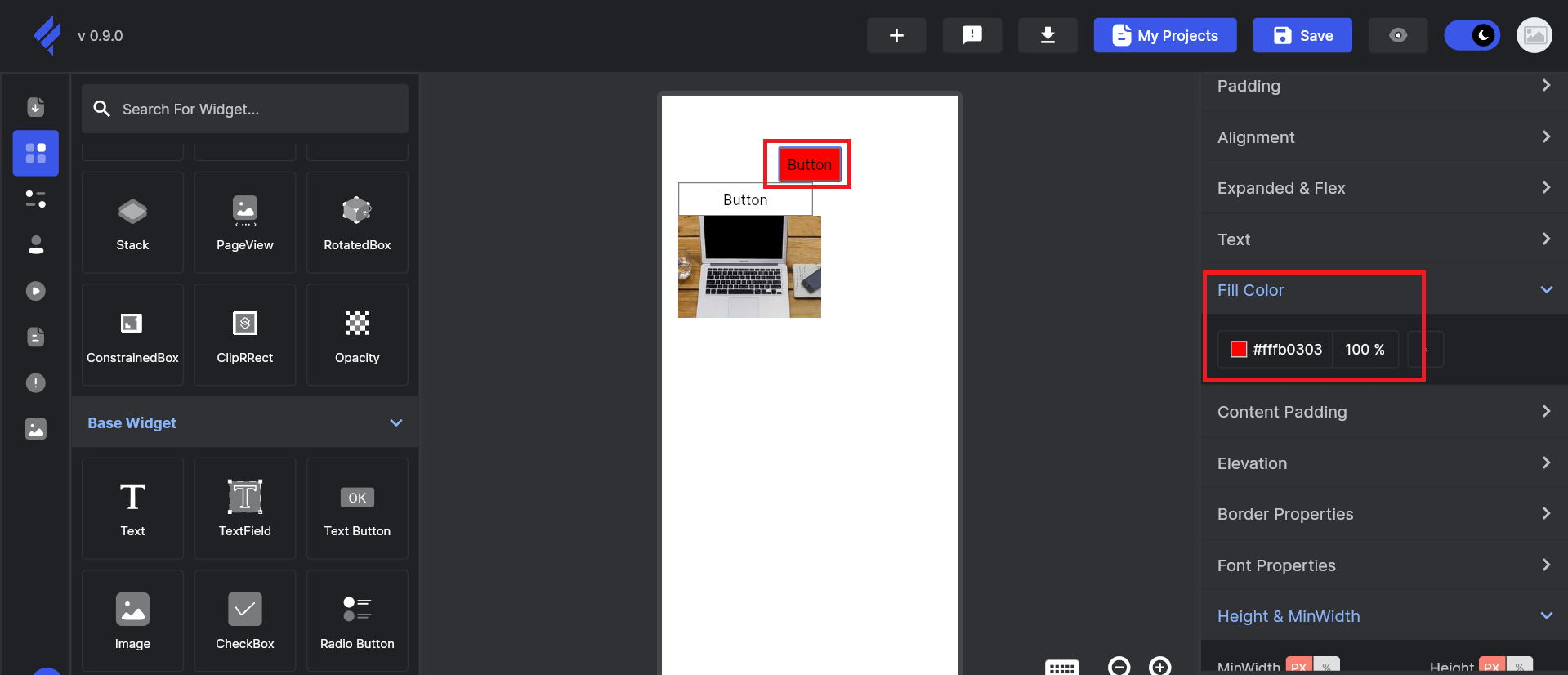Toggle preview eye button

click(x=1397, y=35)
